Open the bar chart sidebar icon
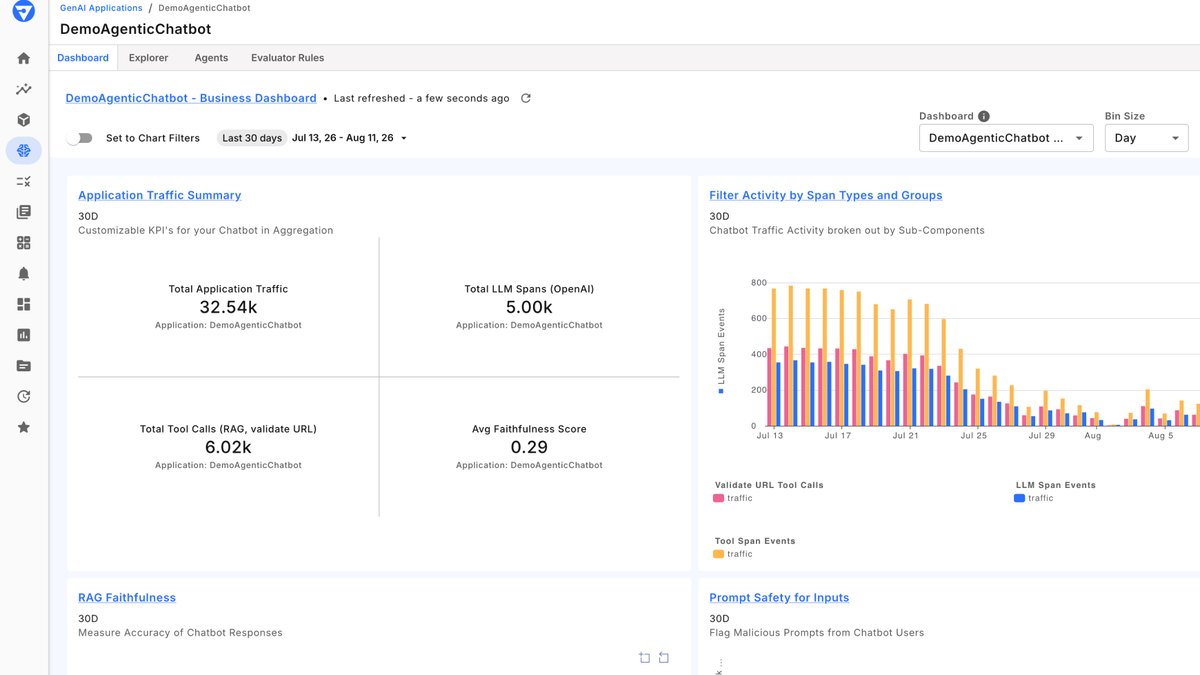 [24, 335]
